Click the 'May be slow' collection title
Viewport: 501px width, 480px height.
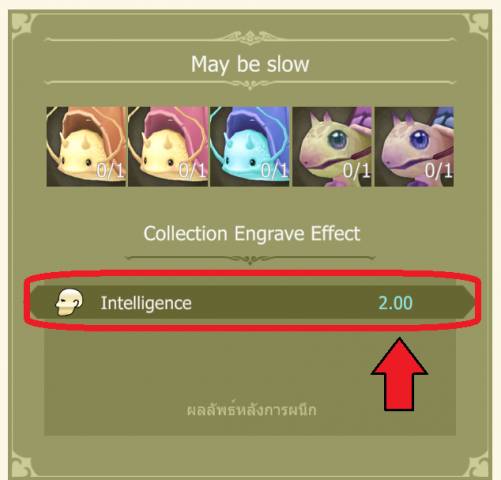pos(250,64)
